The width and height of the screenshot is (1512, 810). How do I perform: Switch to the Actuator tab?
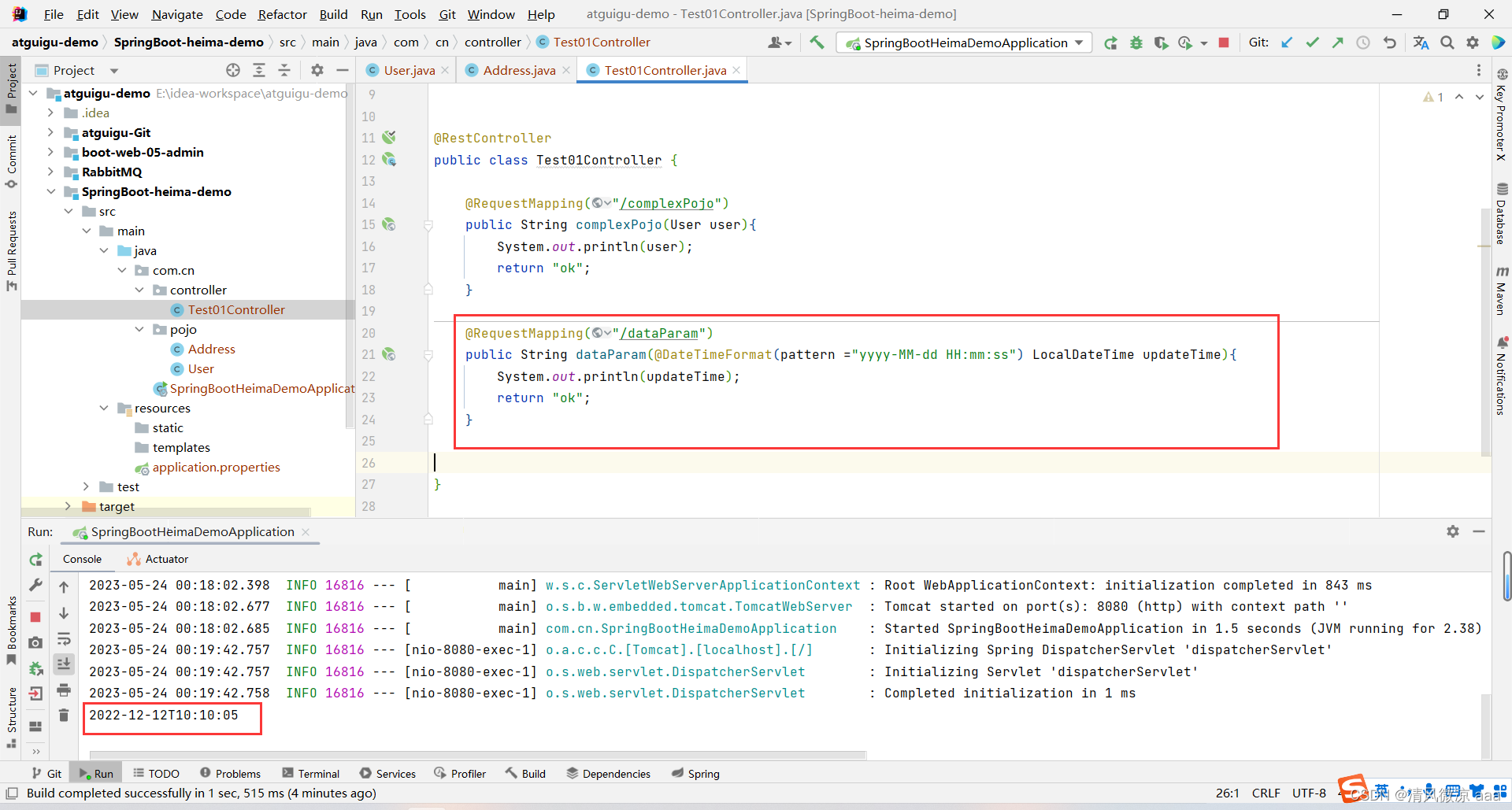157,559
